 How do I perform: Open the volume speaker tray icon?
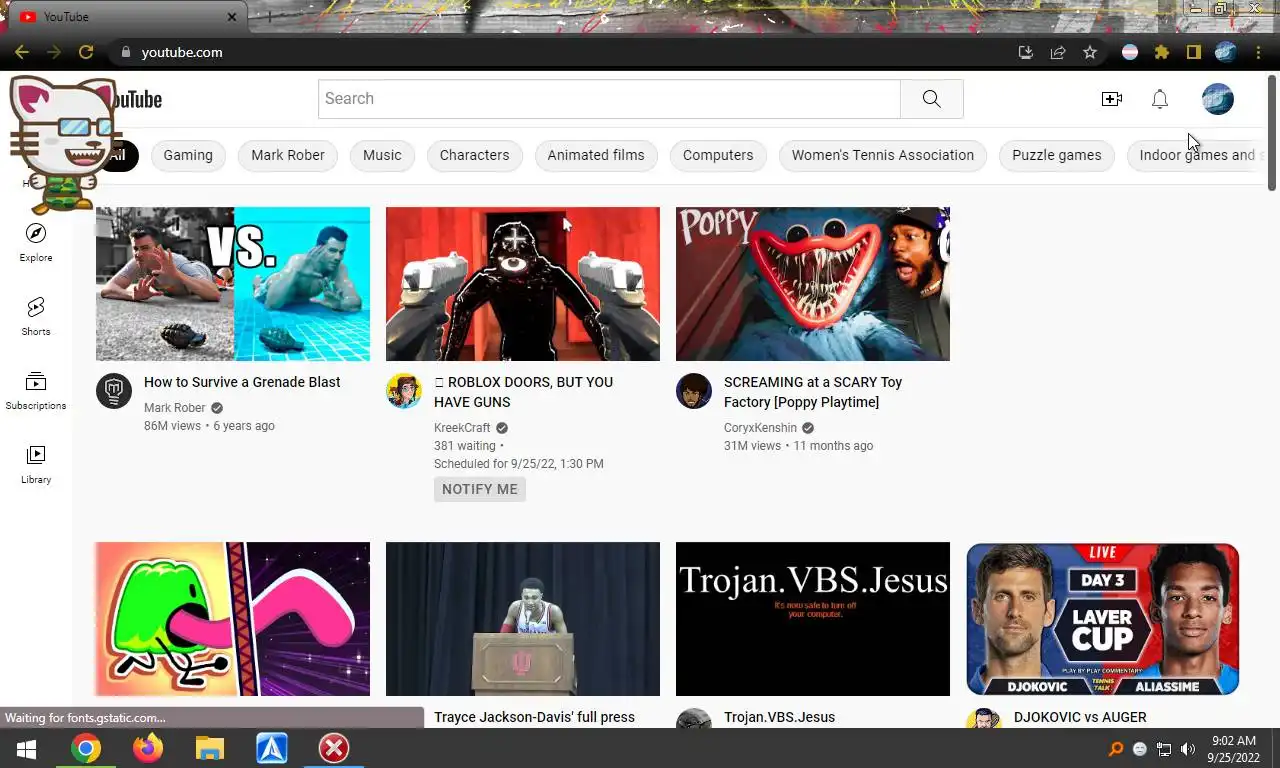[x=1188, y=749]
